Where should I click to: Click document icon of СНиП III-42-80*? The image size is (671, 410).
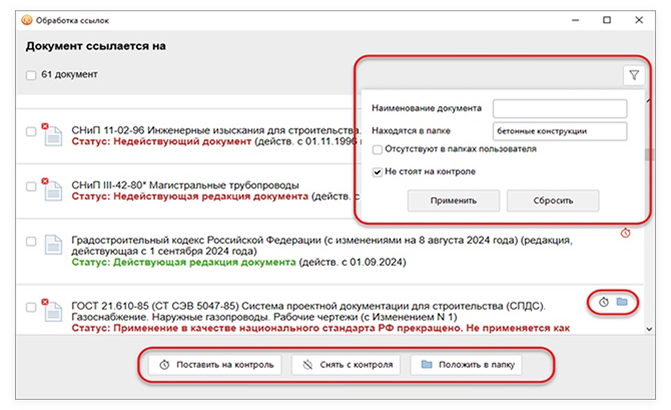click(51, 189)
